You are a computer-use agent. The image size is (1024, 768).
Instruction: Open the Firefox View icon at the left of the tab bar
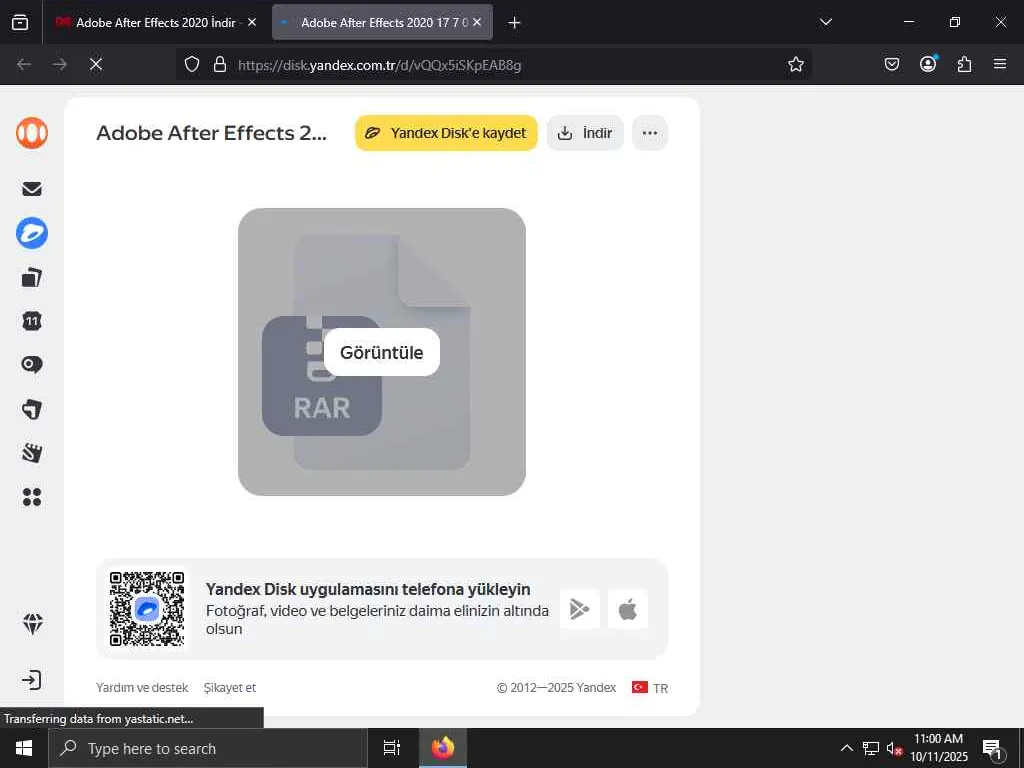[x=20, y=22]
